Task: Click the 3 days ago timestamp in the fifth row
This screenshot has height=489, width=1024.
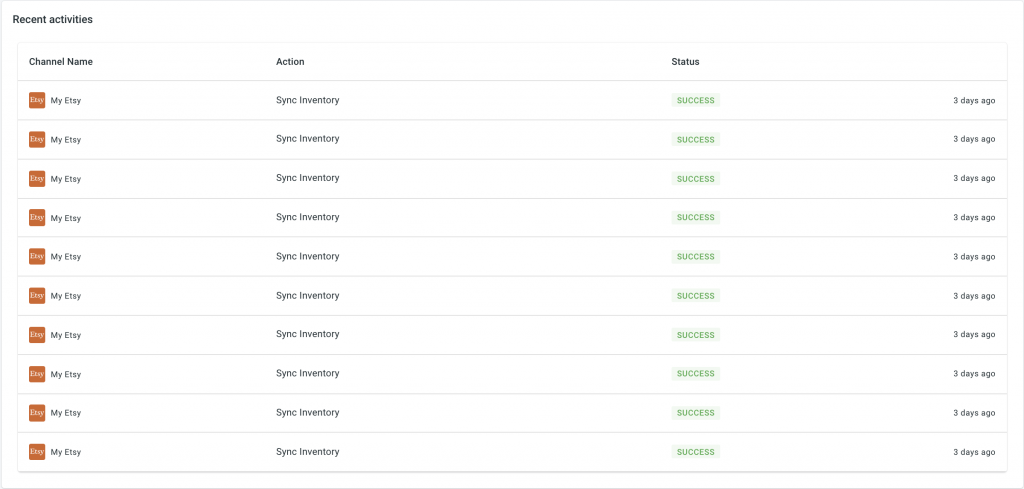Action: (x=974, y=257)
